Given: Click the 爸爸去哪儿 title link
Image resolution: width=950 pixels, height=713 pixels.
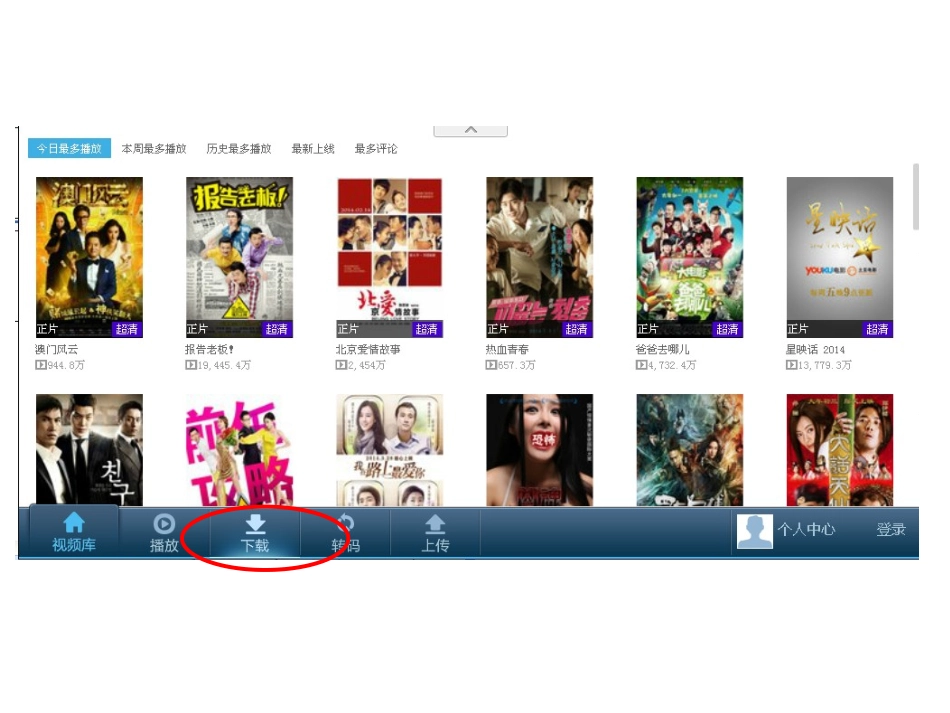Looking at the screenshot, I should coord(662,350).
